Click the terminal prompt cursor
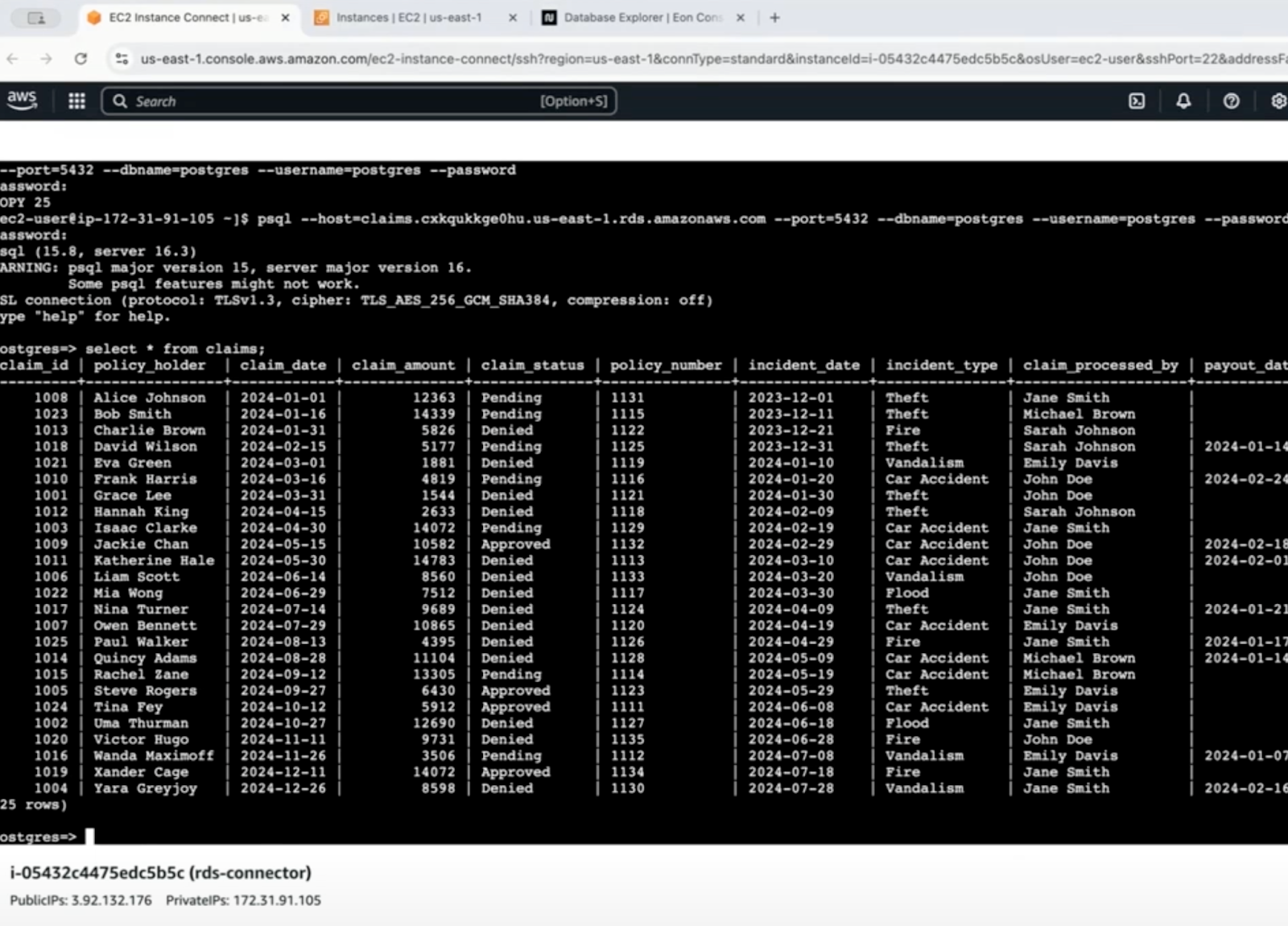 pyautogui.click(x=89, y=837)
